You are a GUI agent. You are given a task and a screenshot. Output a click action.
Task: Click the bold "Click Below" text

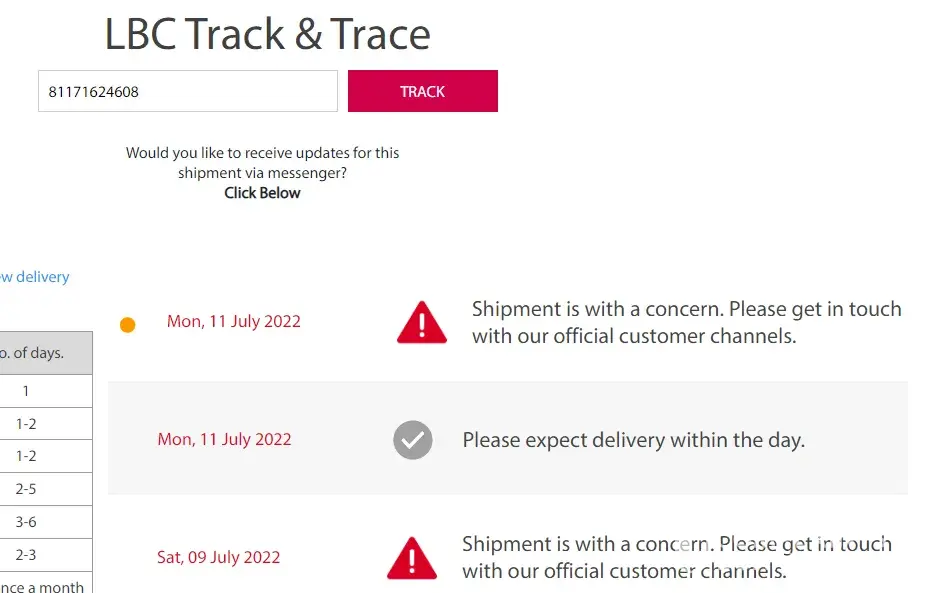[x=262, y=193]
